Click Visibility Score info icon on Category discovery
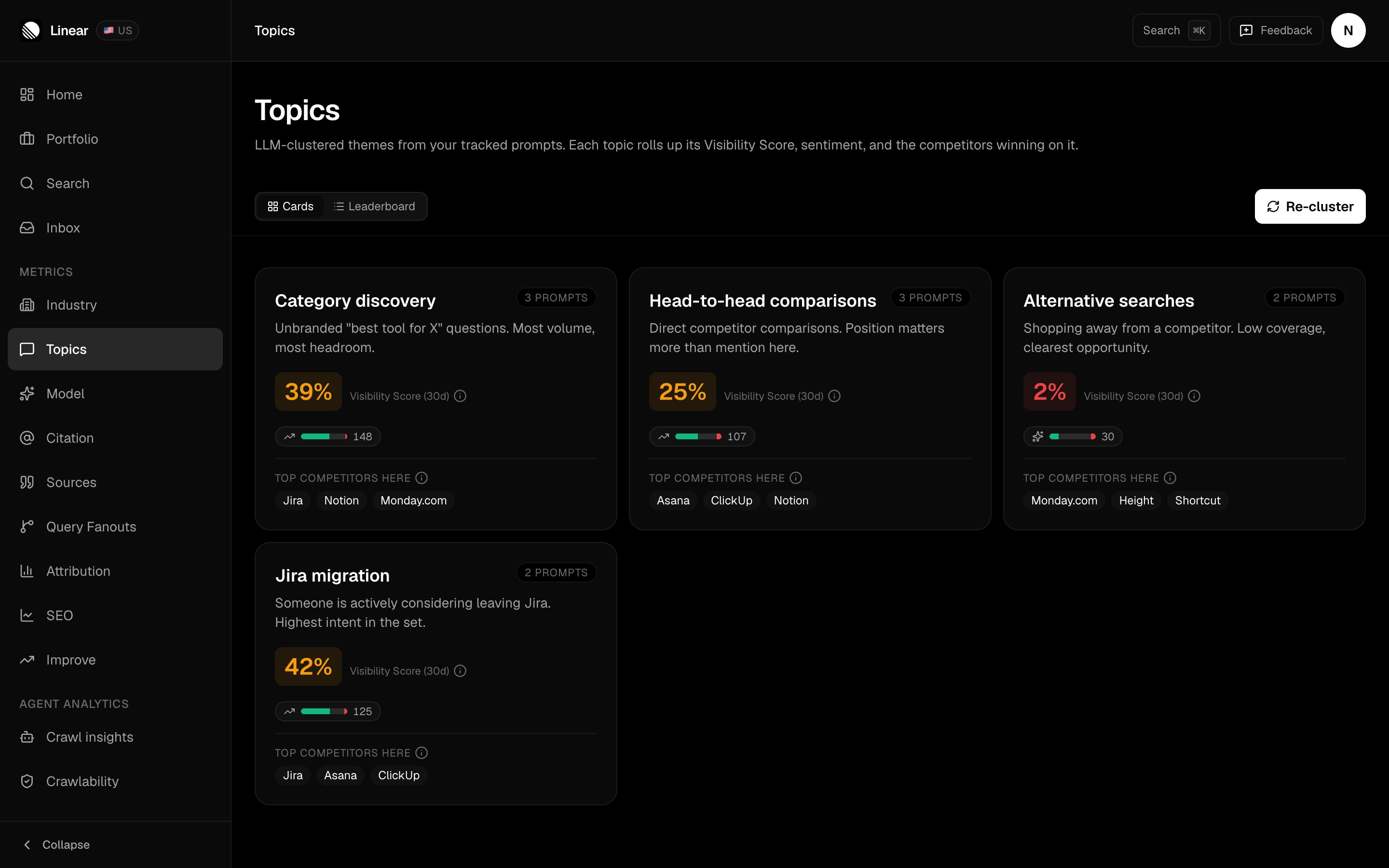The height and width of the screenshot is (868, 1389). [x=460, y=396]
